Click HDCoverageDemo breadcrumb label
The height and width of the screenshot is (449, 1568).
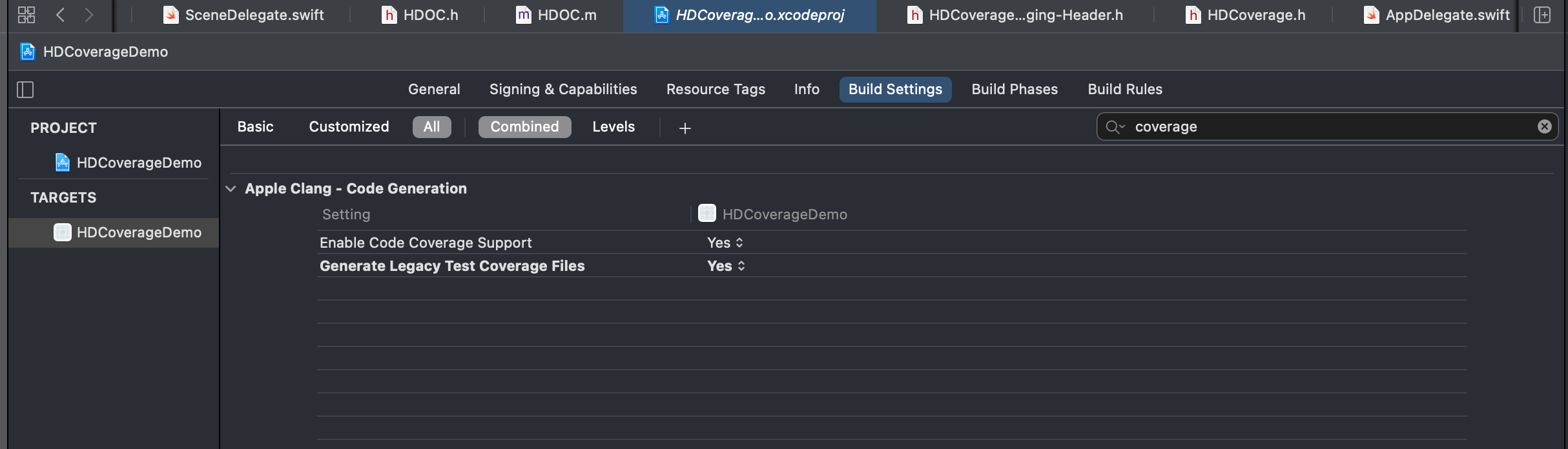point(105,52)
